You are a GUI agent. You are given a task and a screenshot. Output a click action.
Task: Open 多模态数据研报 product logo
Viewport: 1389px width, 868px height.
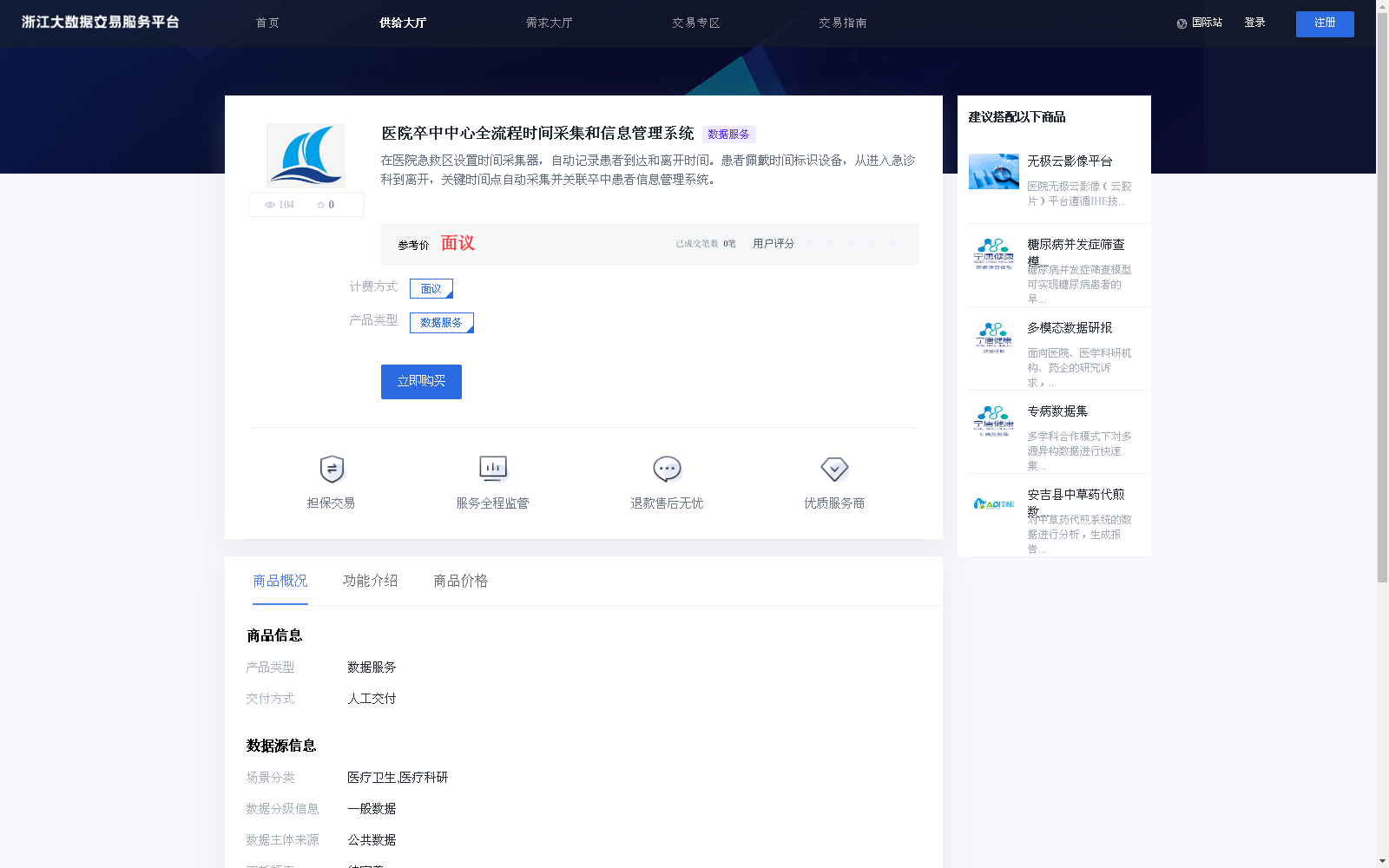point(994,338)
